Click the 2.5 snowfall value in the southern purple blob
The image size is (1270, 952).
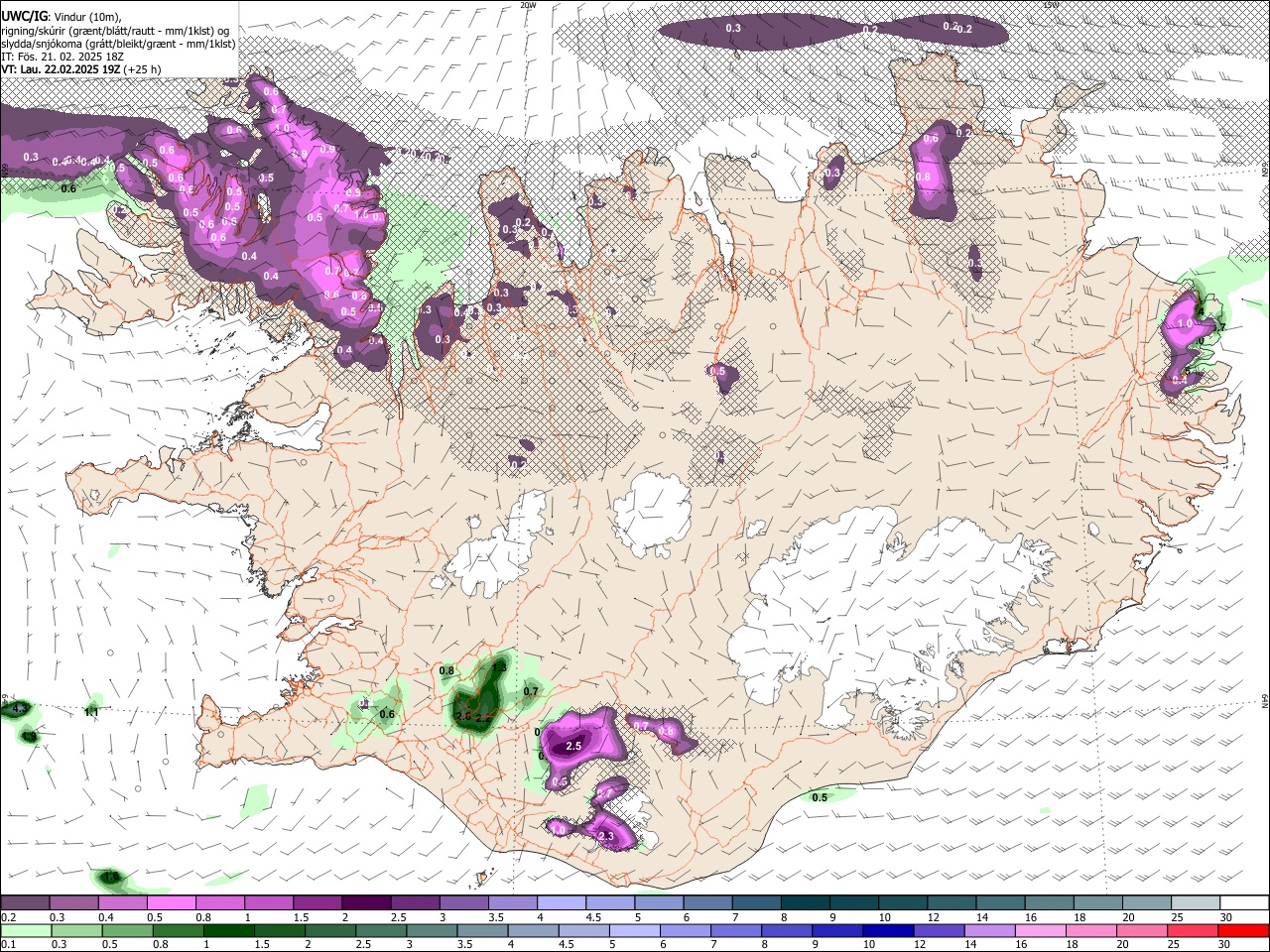coord(572,746)
